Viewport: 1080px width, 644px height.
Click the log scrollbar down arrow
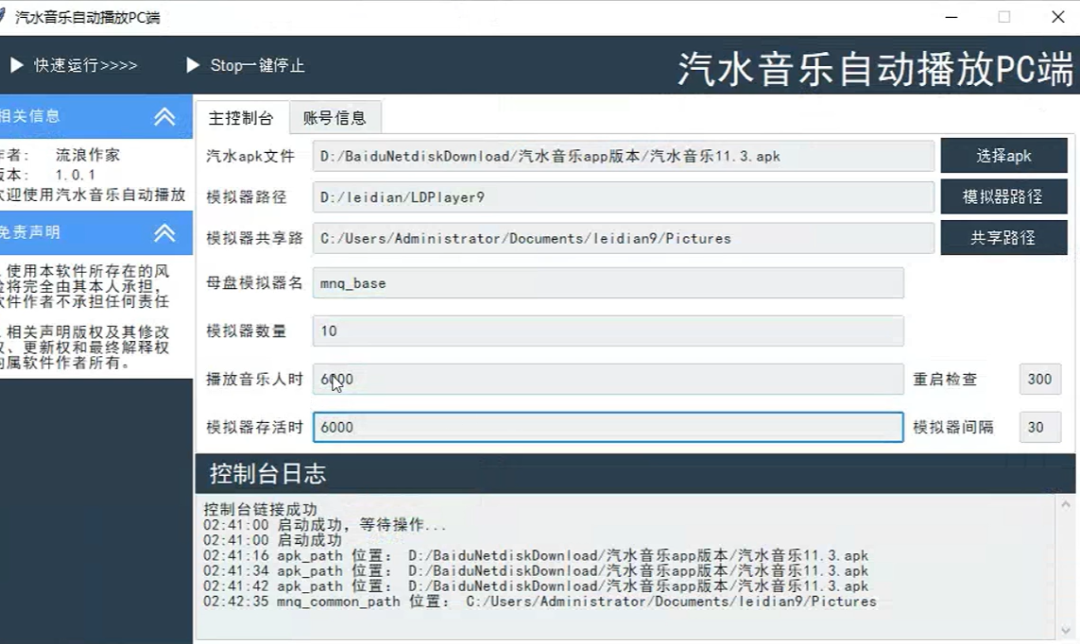tap(1066, 630)
